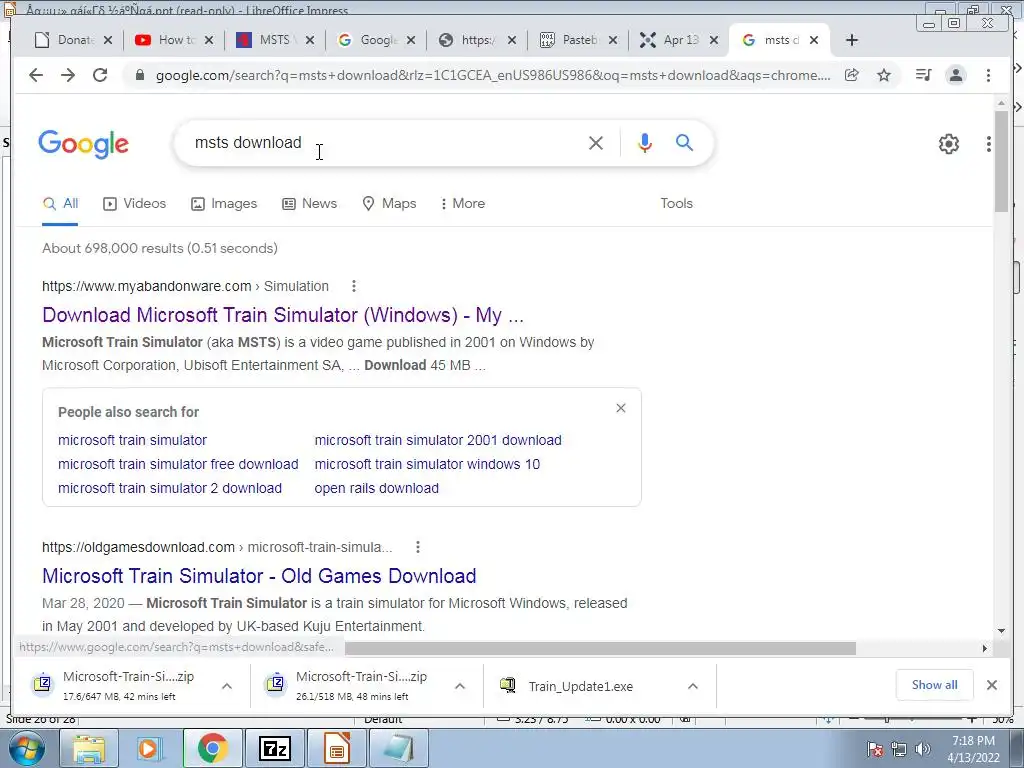The height and width of the screenshot is (768, 1024).
Task: Open 'Download Microsoft Train Simulator (Windows)' result
Action: [283, 315]
